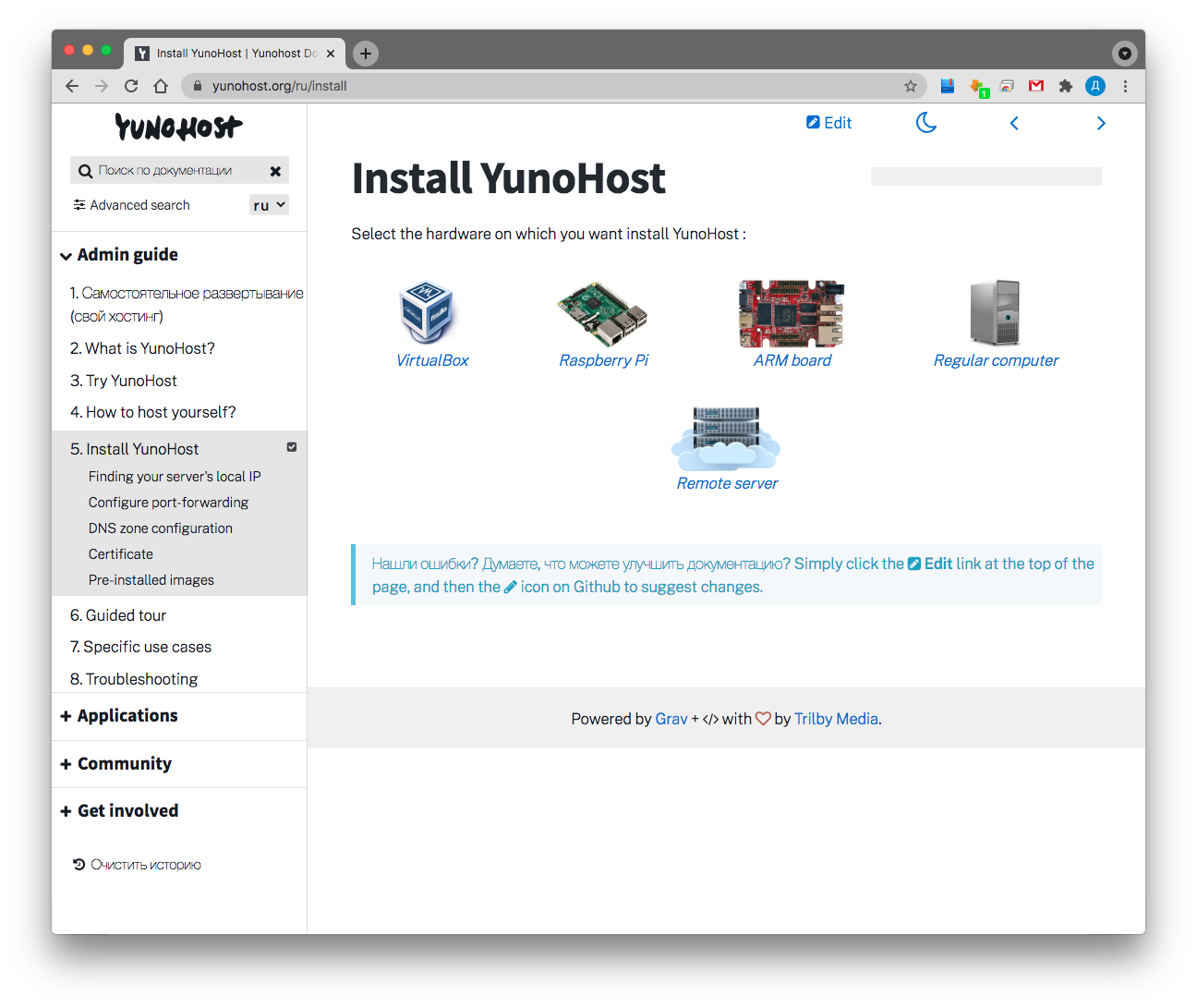
Task: Open the ru language dropdown
Action: click(x=270, y=205)
